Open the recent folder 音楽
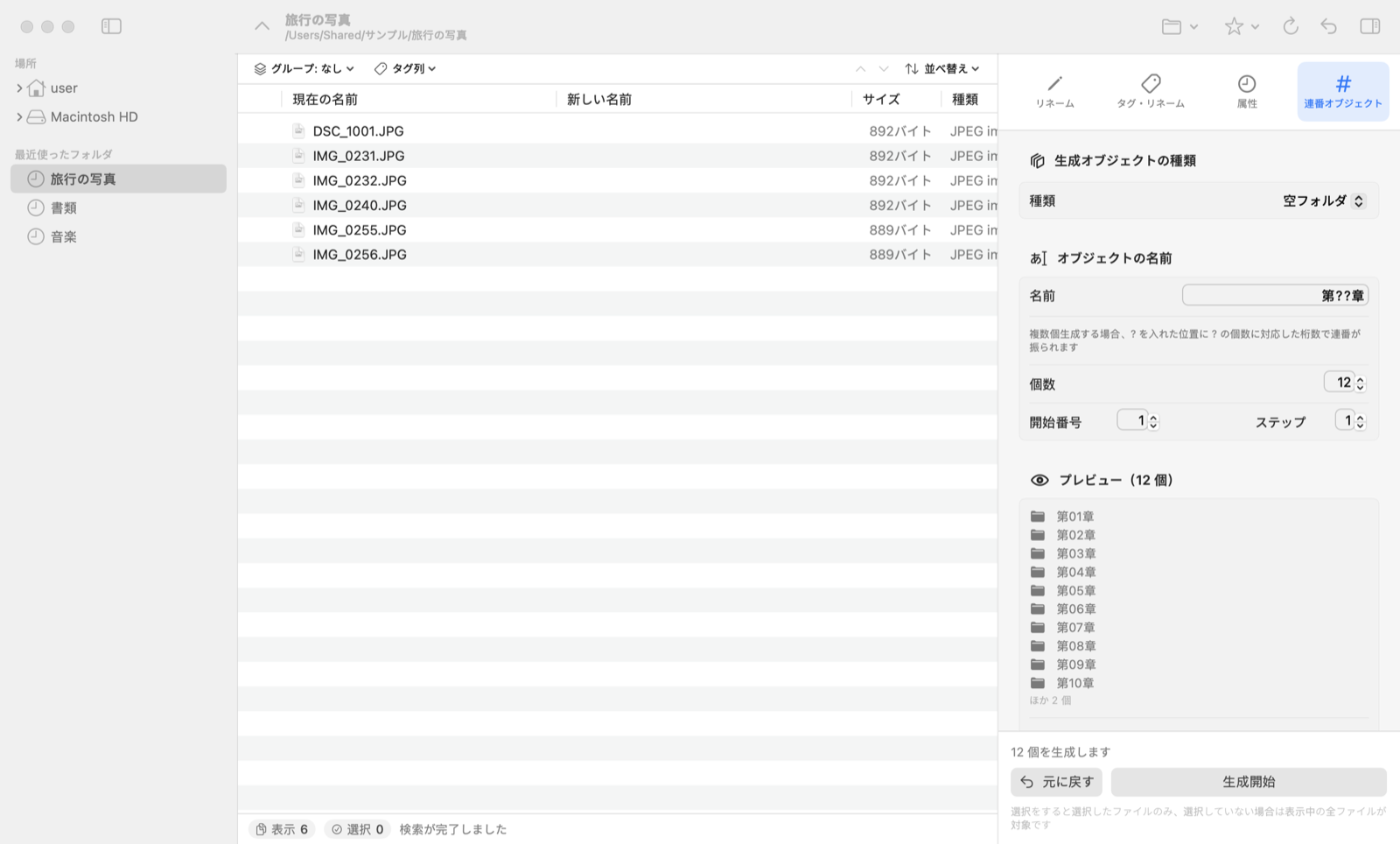The image size is (1400, 844). (x=118, y=236)
